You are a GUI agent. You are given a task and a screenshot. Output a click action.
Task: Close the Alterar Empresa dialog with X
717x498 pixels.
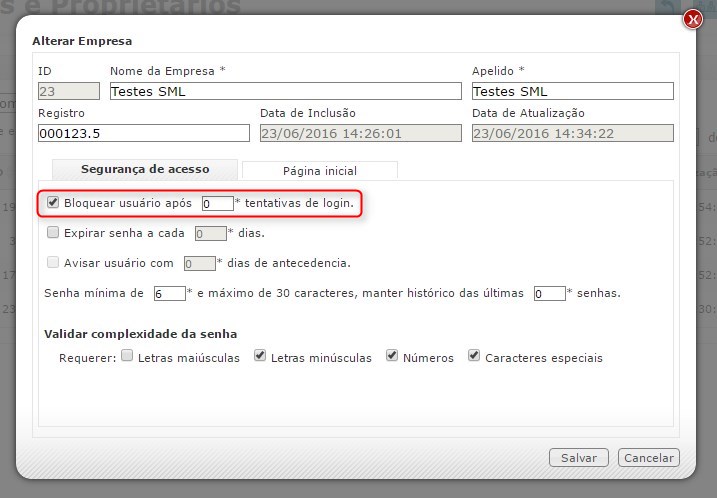692,19
